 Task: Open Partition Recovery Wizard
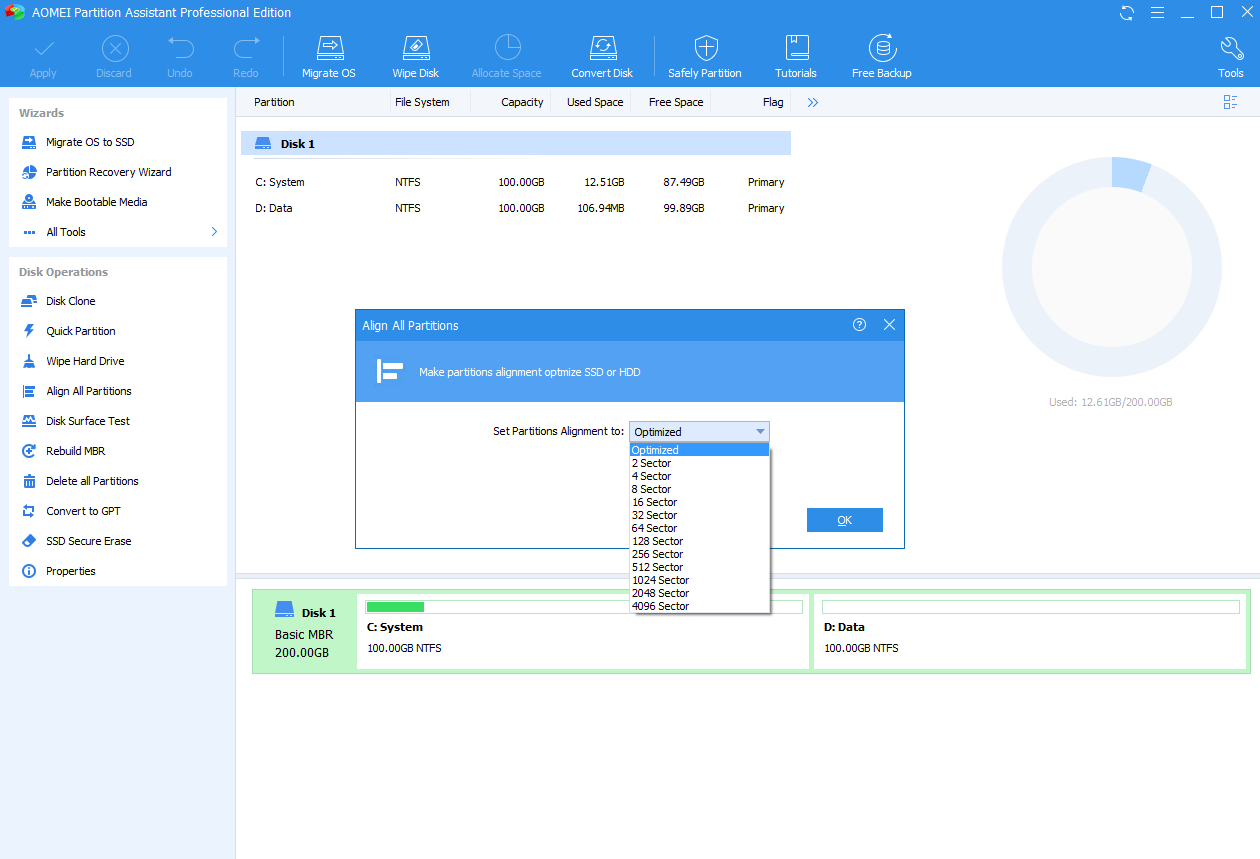pyautogui.click(x=108, y=172)
